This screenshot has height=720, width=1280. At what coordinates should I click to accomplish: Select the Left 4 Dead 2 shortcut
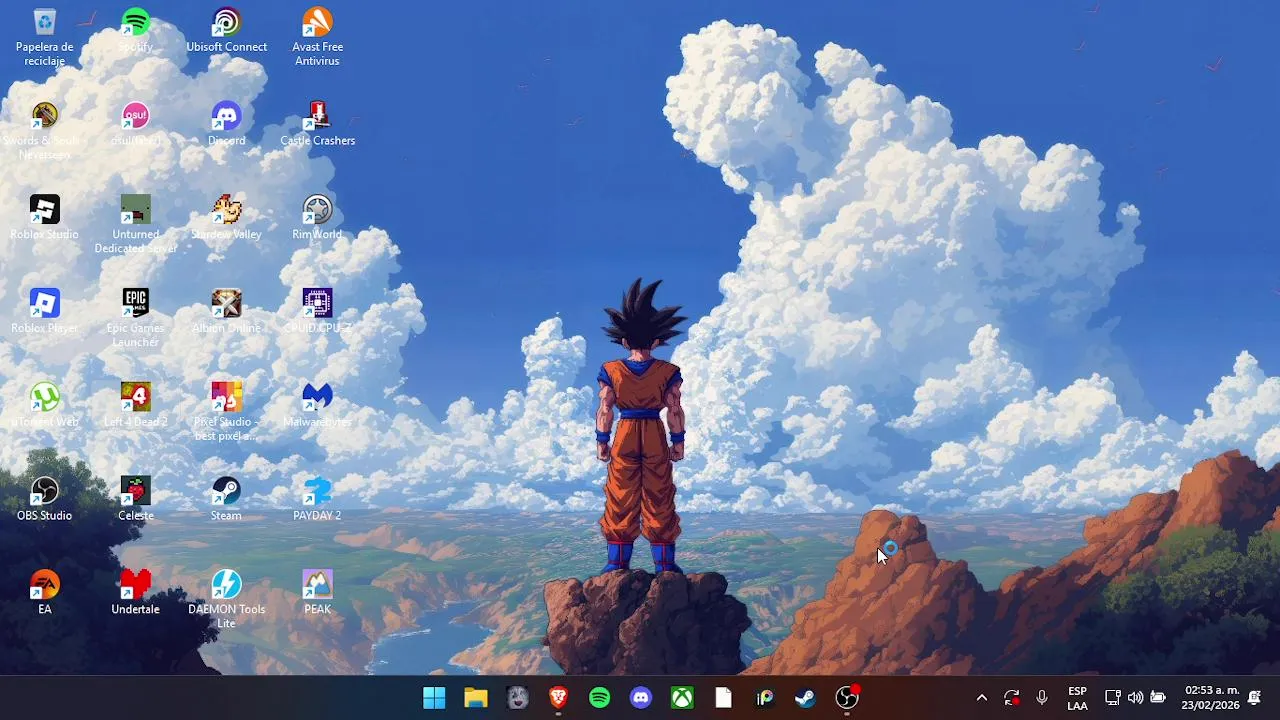[x=135, y=405]
